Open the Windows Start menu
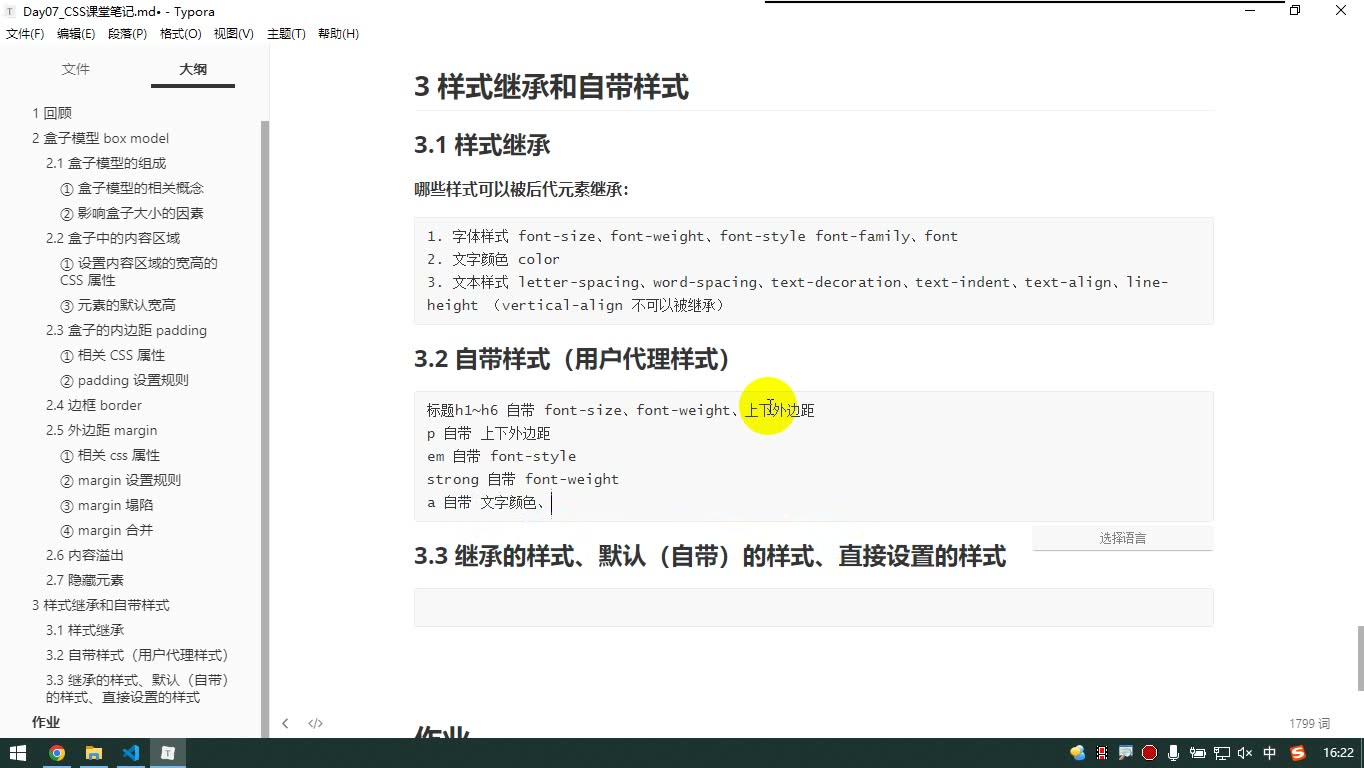1364x768 pixels. pos(18,753)
